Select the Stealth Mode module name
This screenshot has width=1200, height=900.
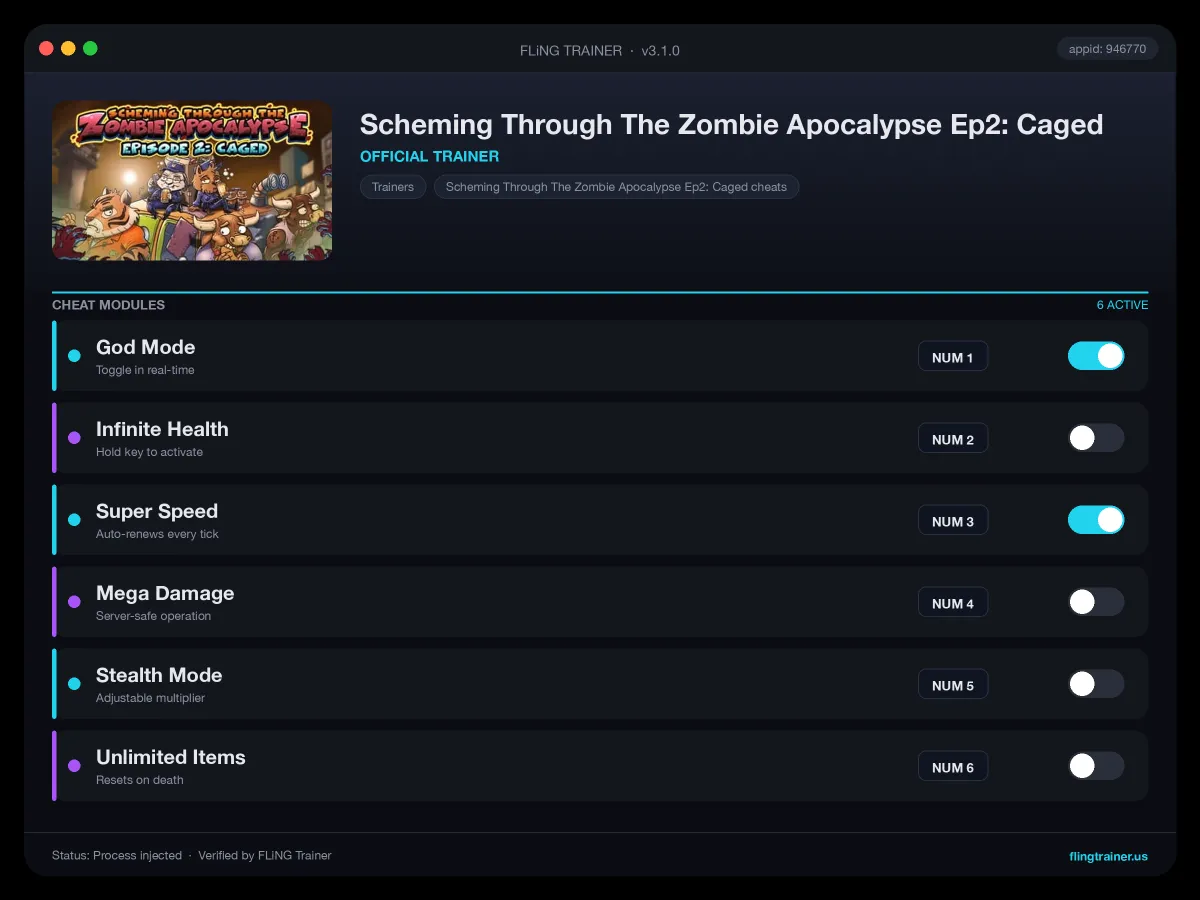pyautogui.click(x=159, y=675)
